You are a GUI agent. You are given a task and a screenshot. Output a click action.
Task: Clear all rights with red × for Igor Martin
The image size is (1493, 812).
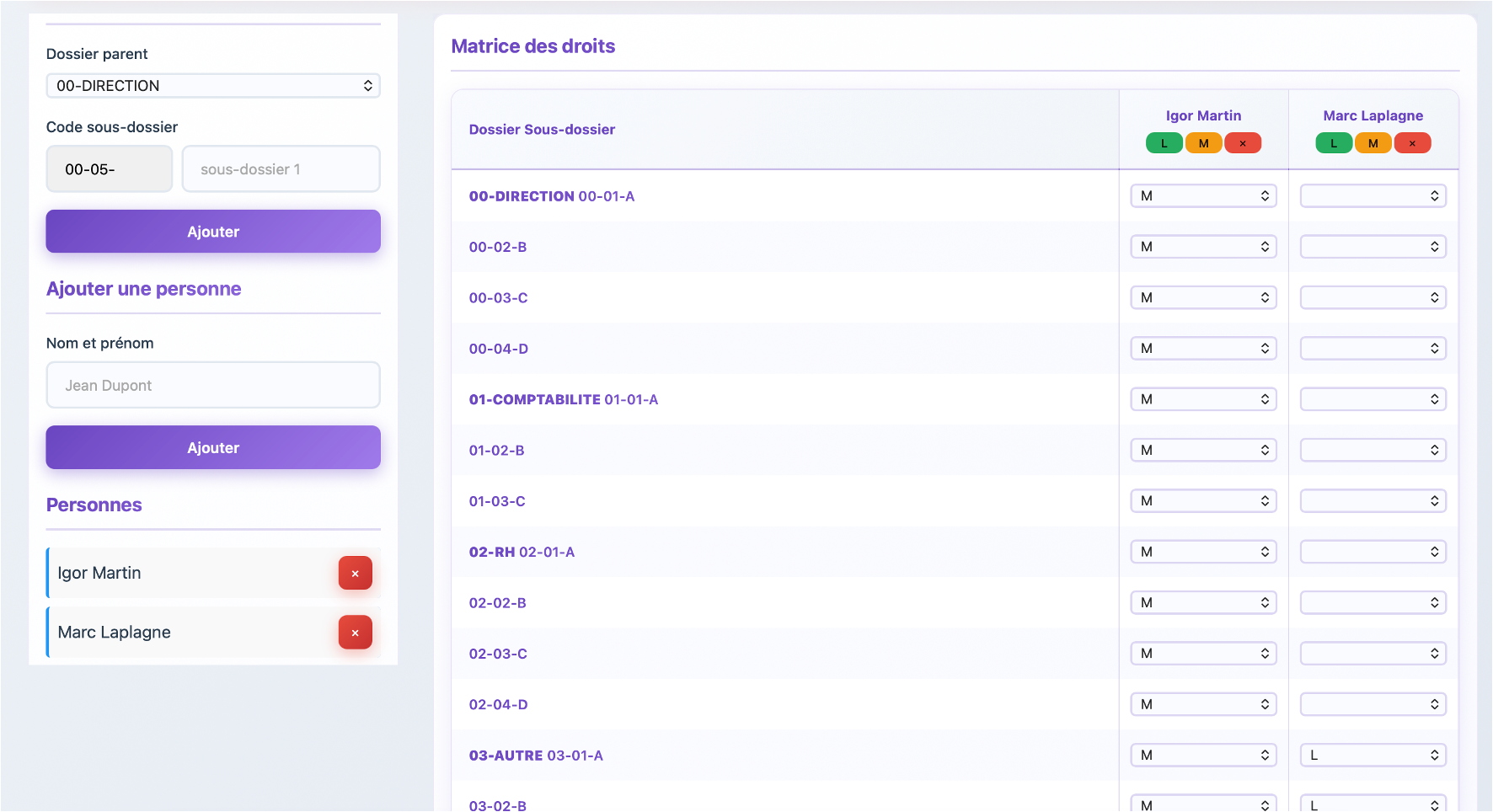pyautogui.click(x=1242, y=143)
